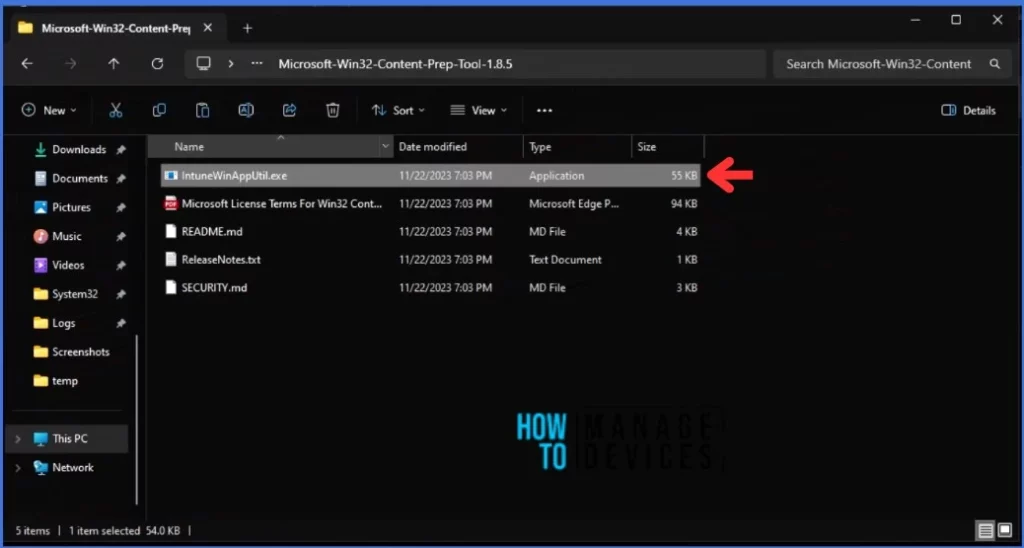Click the forward navigation arrow
The image size is (1024, 548).
[71, 63]
